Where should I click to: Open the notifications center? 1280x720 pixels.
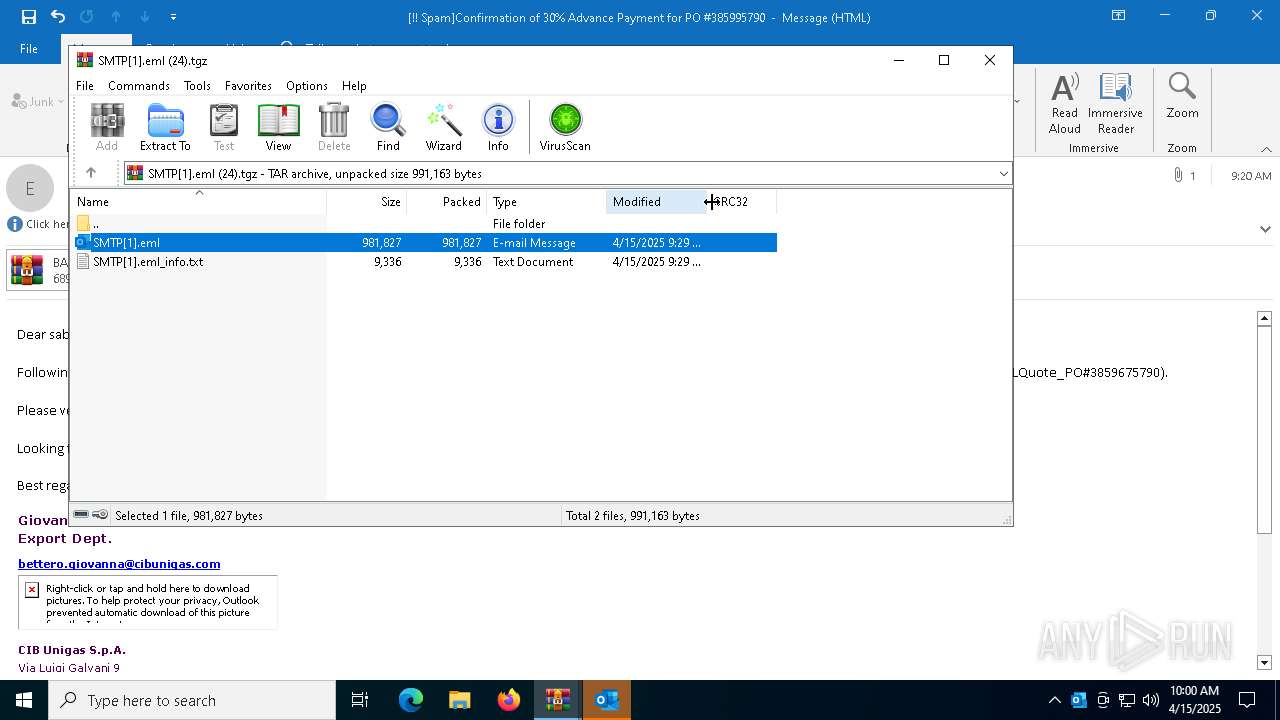point(1247,700)
